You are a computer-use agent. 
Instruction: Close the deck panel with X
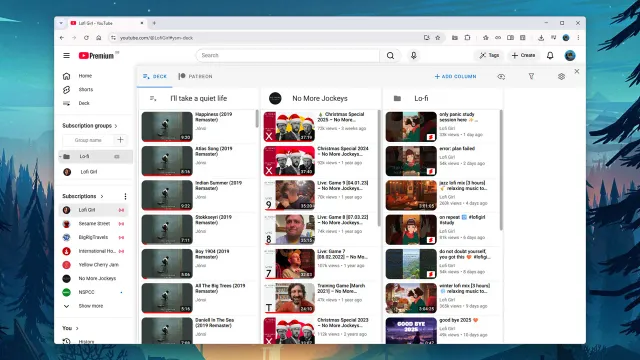[577, 71]
